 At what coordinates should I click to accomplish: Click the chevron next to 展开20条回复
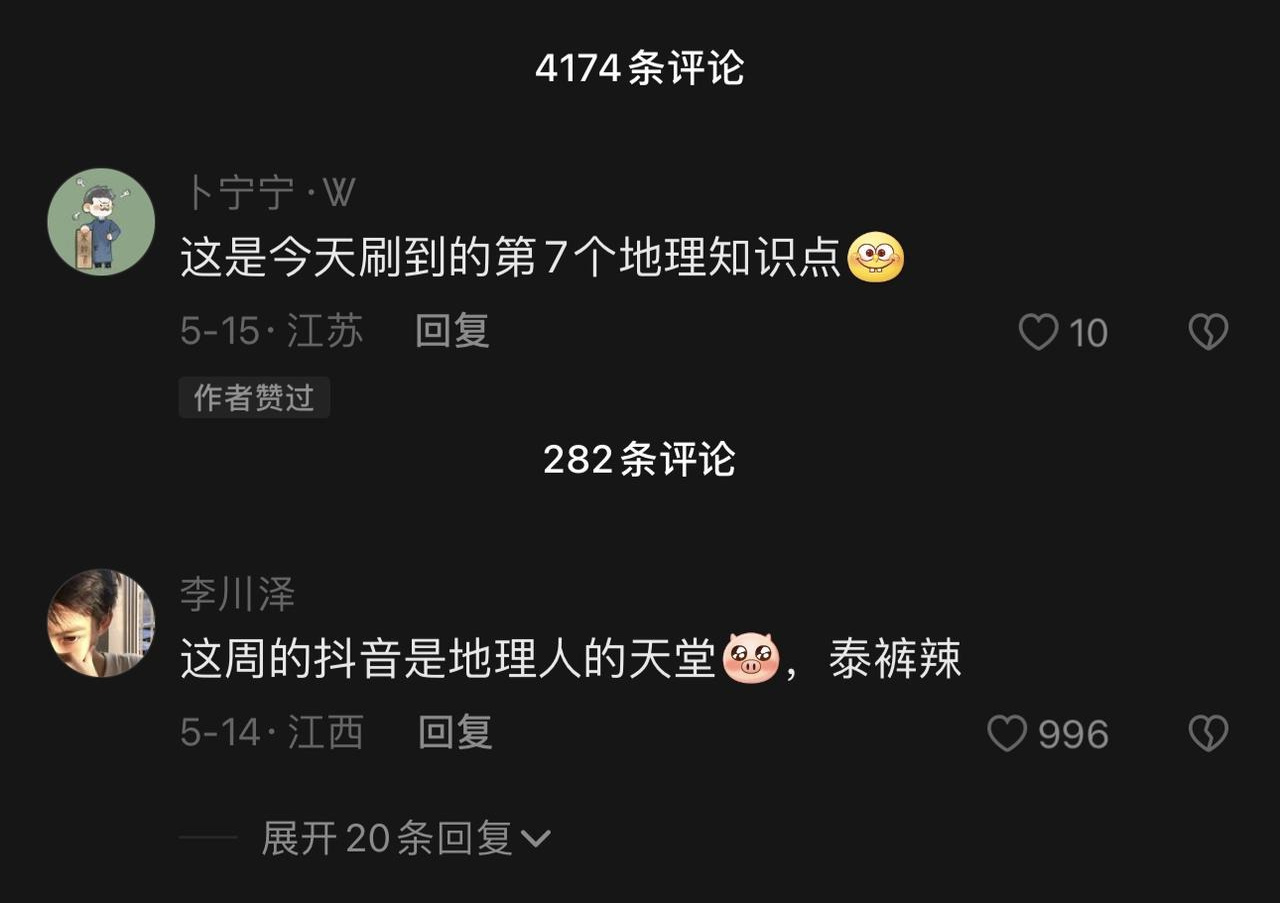[536, 839]
